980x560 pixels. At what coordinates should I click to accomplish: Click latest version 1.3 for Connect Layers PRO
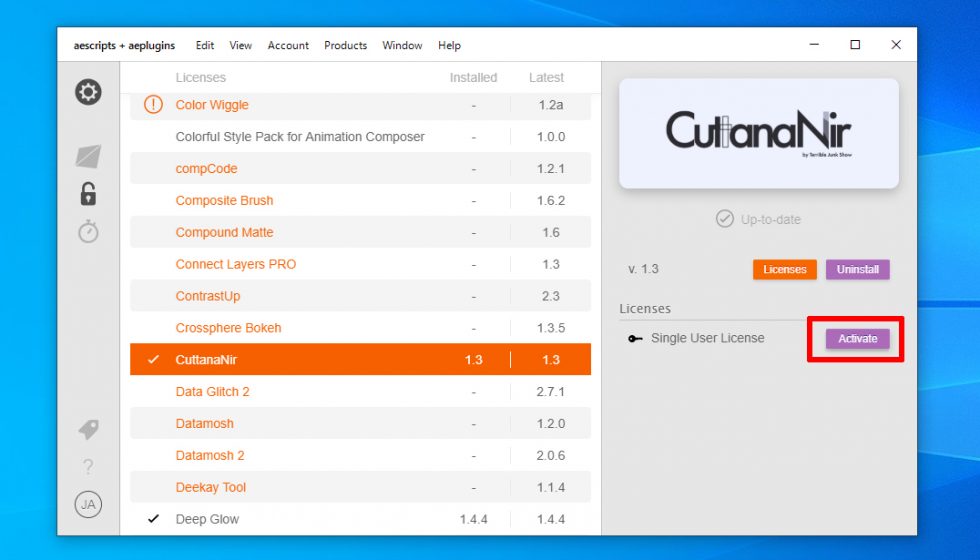tap(551, 264)
